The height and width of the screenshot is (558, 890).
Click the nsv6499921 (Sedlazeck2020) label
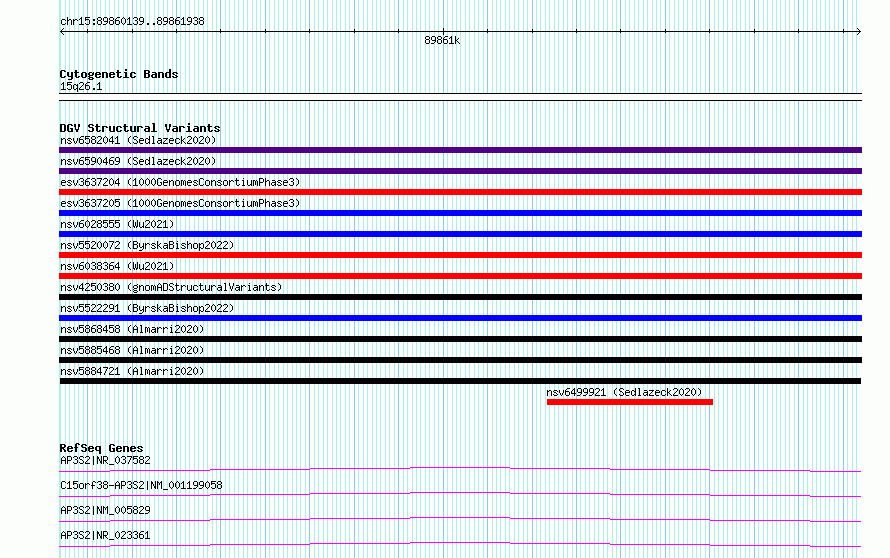coord(624,392)
